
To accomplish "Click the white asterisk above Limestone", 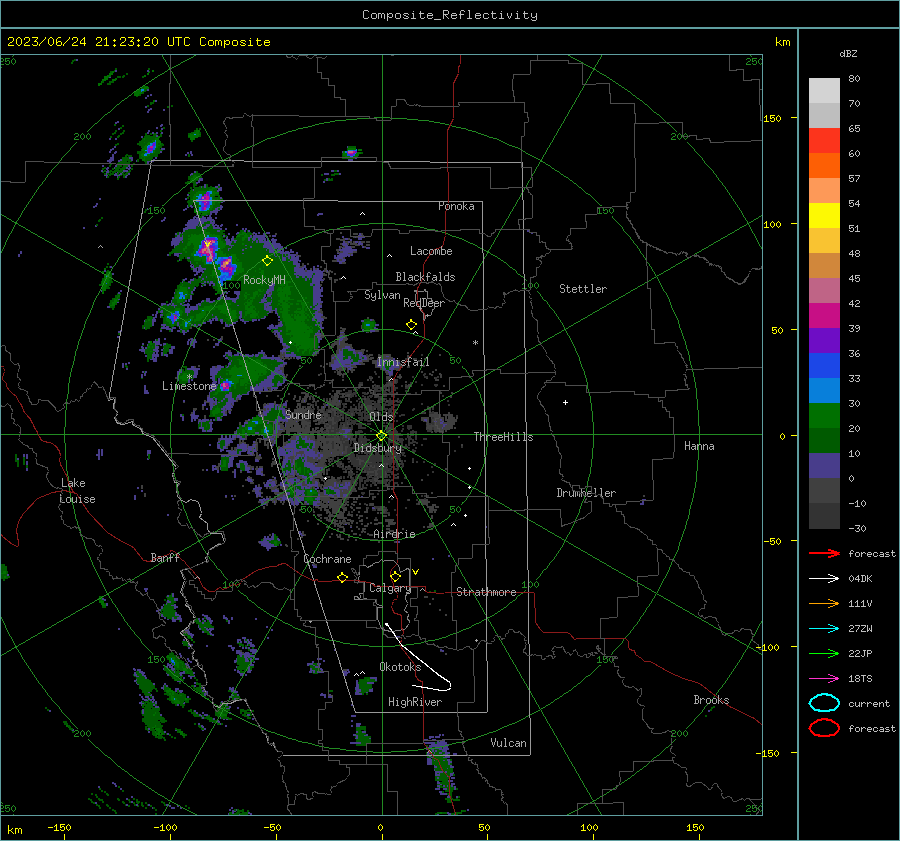I will click(x=189, y=377).
